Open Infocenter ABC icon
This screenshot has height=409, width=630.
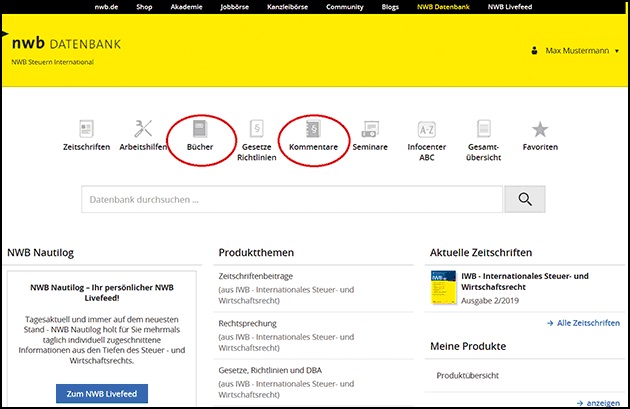[x=427, y=129]
